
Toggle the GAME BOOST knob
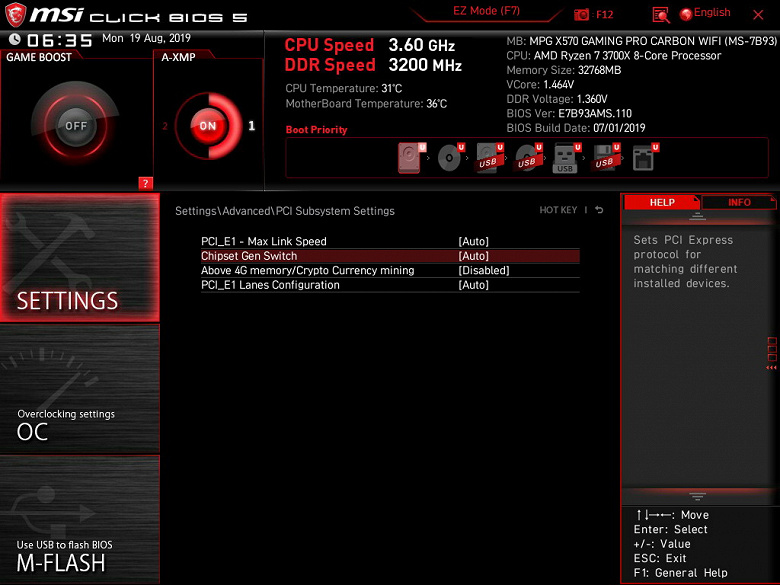[76, 125]
